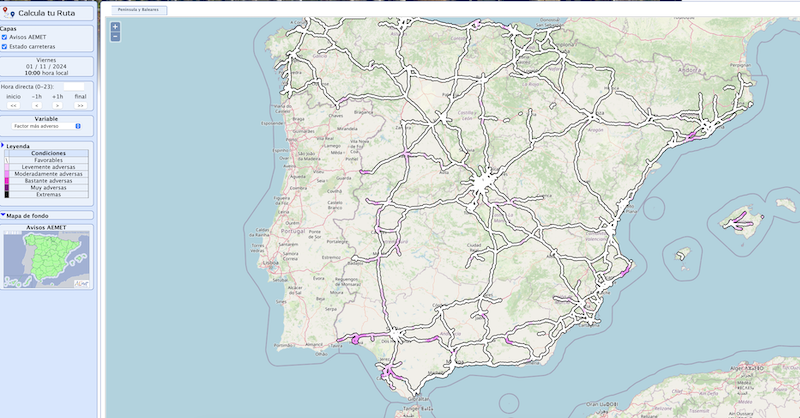Disable the Estado carreteras layer checkbox
The height and width of the screenshot is (418, 800).
click(4, 46)
